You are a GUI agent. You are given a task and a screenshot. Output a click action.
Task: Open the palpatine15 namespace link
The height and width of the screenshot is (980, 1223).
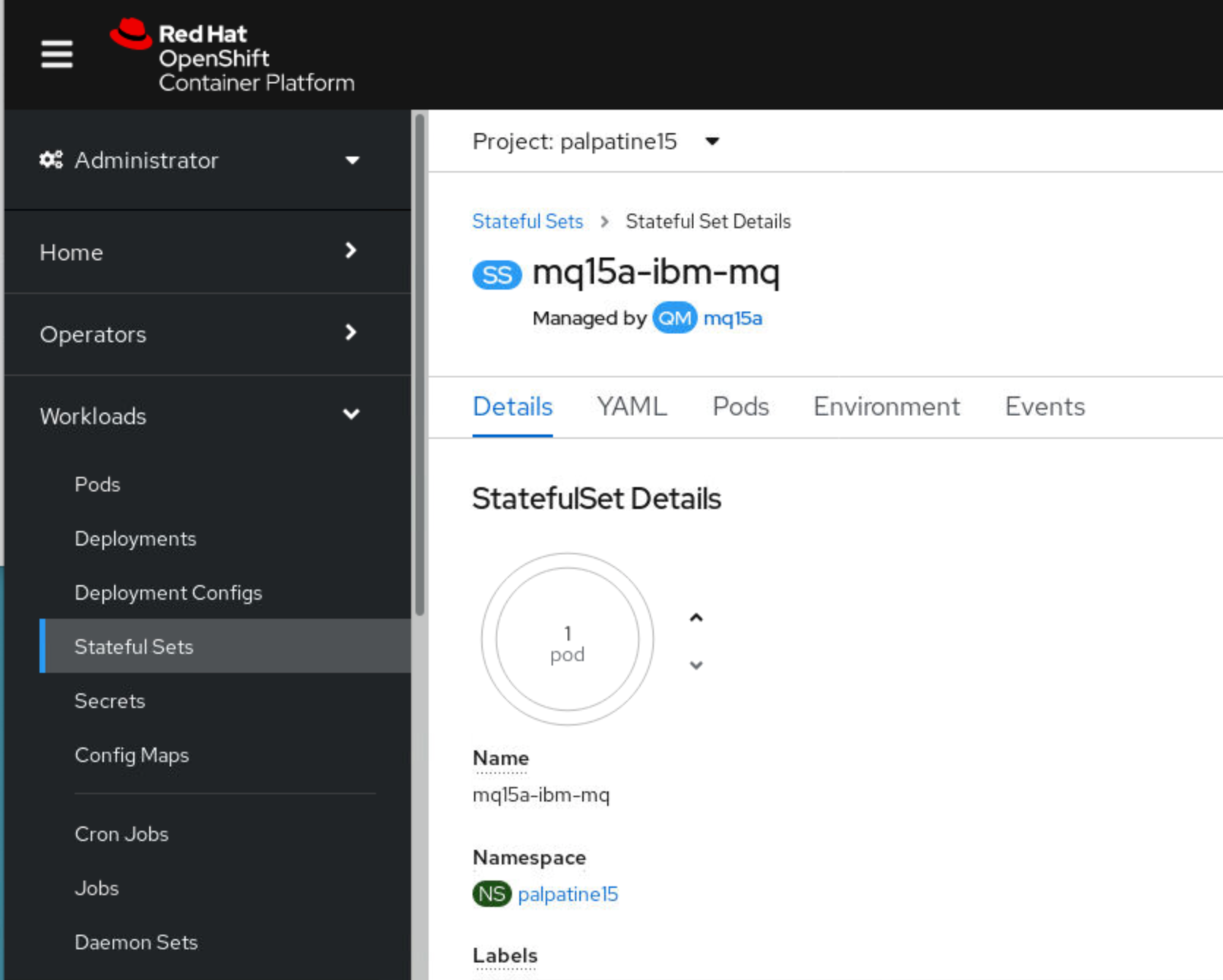pos(568,894)
